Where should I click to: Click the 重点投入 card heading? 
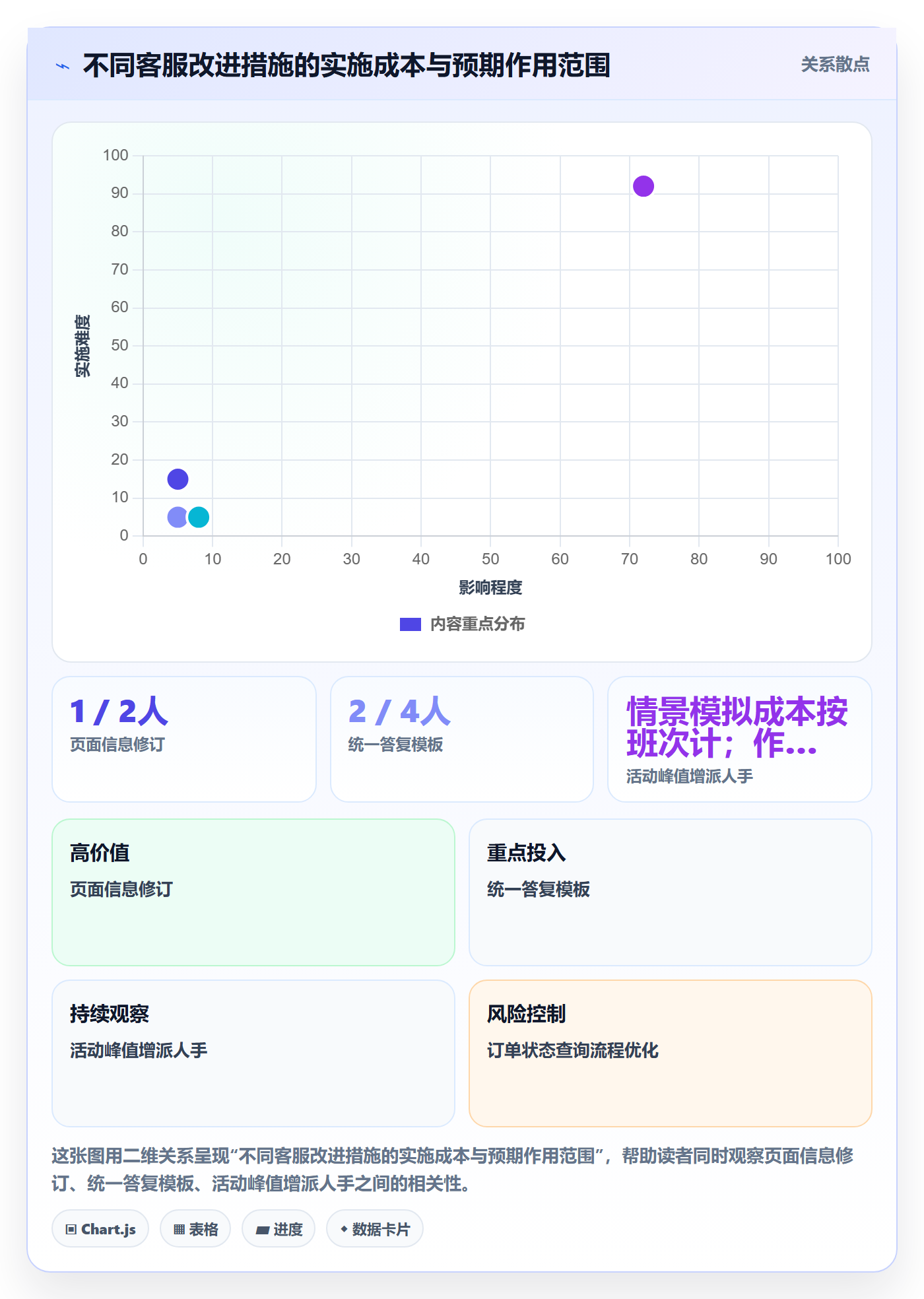click(x=526, y=853)
